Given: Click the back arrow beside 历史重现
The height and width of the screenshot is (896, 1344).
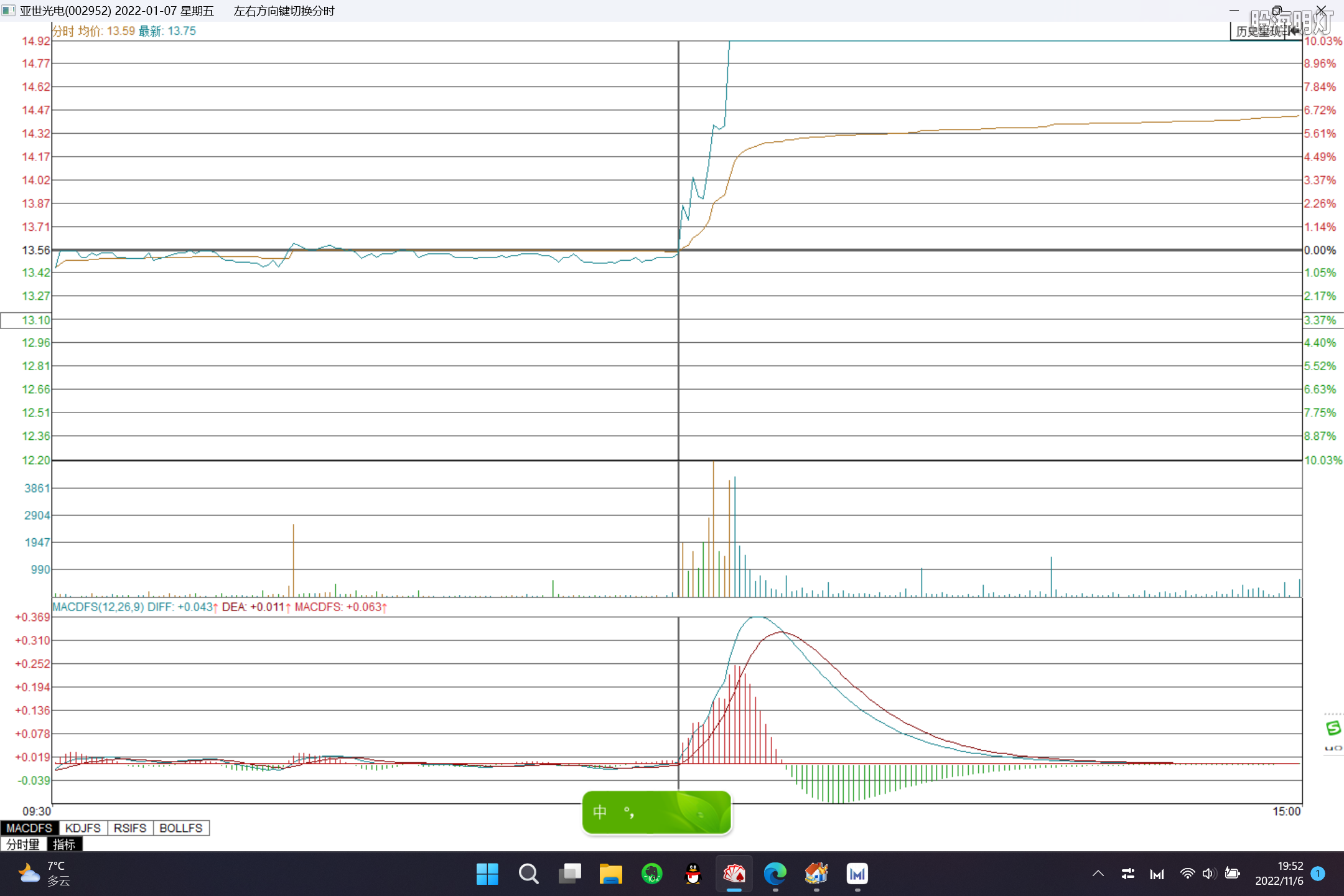Looking at the screenshot, I should click(x=1293, y=31).
